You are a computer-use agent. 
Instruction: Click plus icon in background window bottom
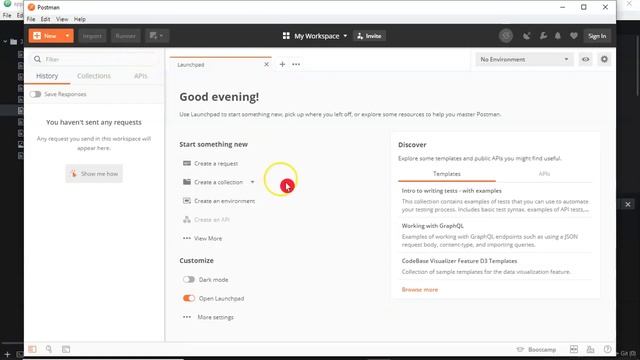(7, 355)
